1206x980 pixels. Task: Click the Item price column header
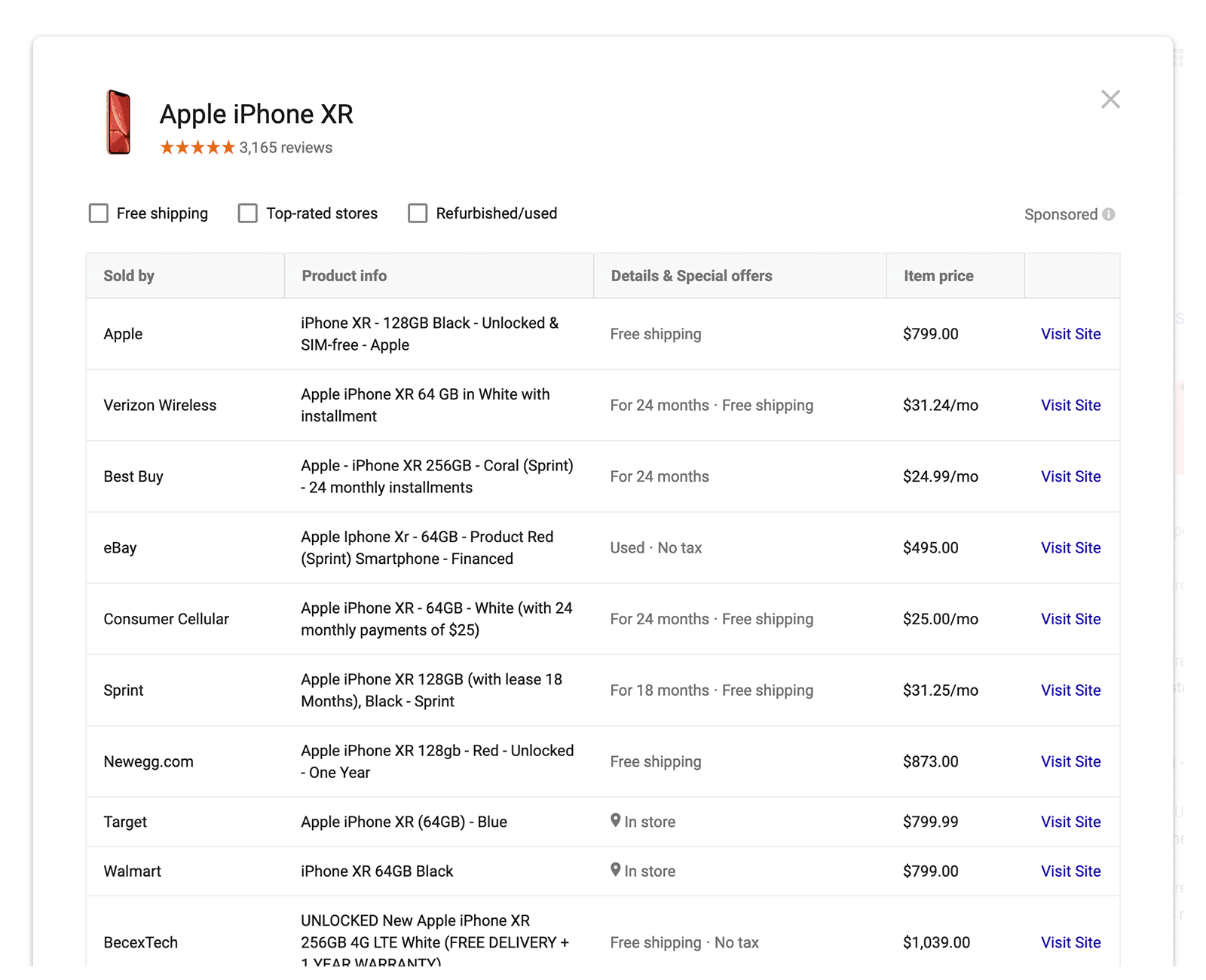tap(938, 276)
